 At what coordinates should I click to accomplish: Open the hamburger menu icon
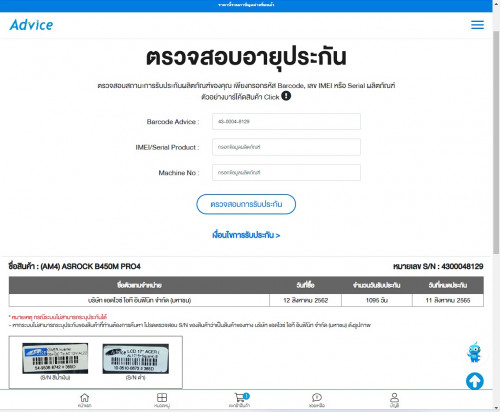(477, 25)
